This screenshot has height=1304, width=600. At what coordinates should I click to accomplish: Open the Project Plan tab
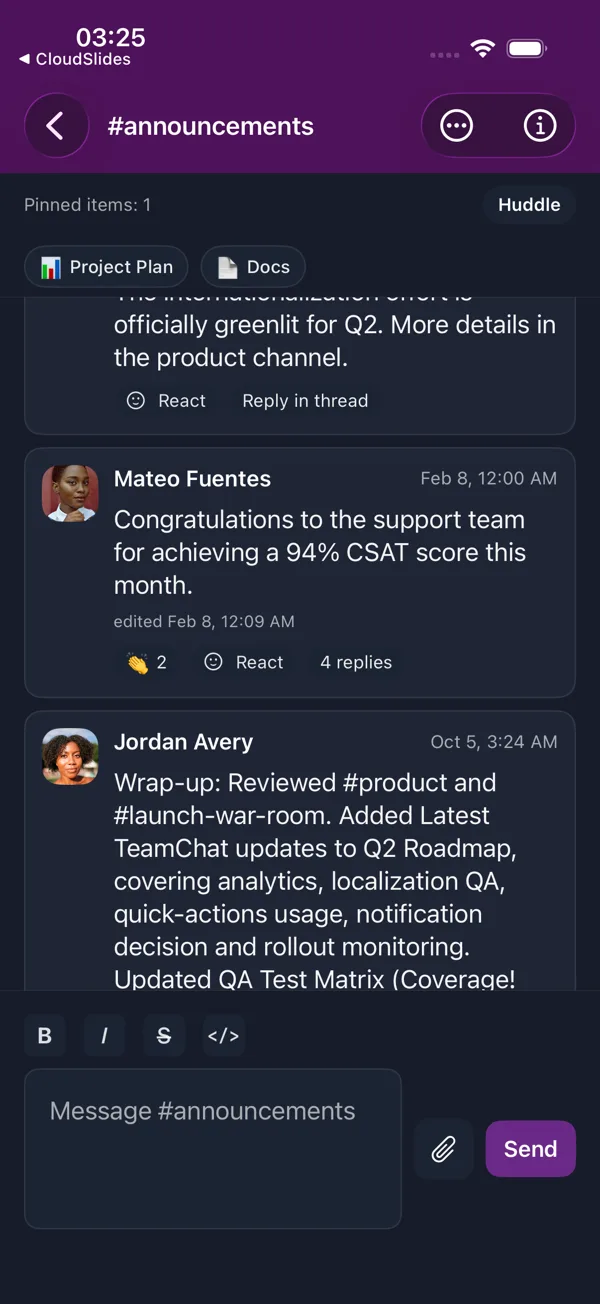pos(106,267)
